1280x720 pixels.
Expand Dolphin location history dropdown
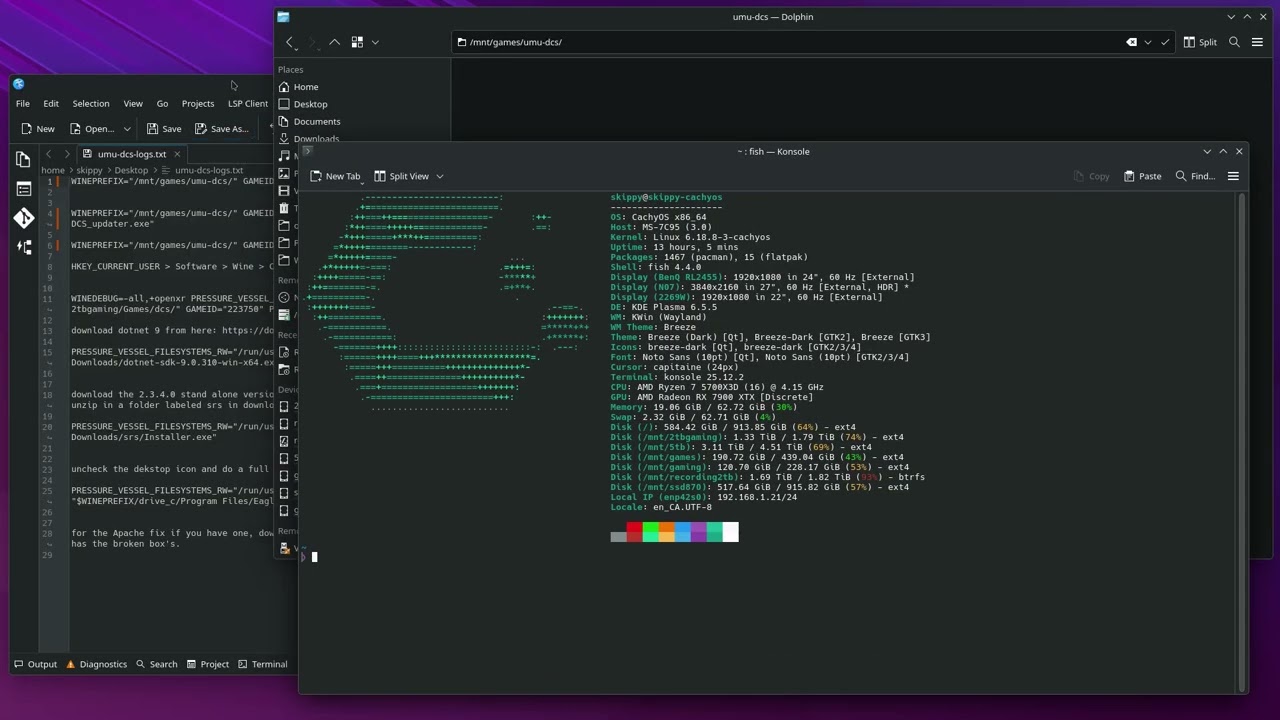tap(1148, 42)
